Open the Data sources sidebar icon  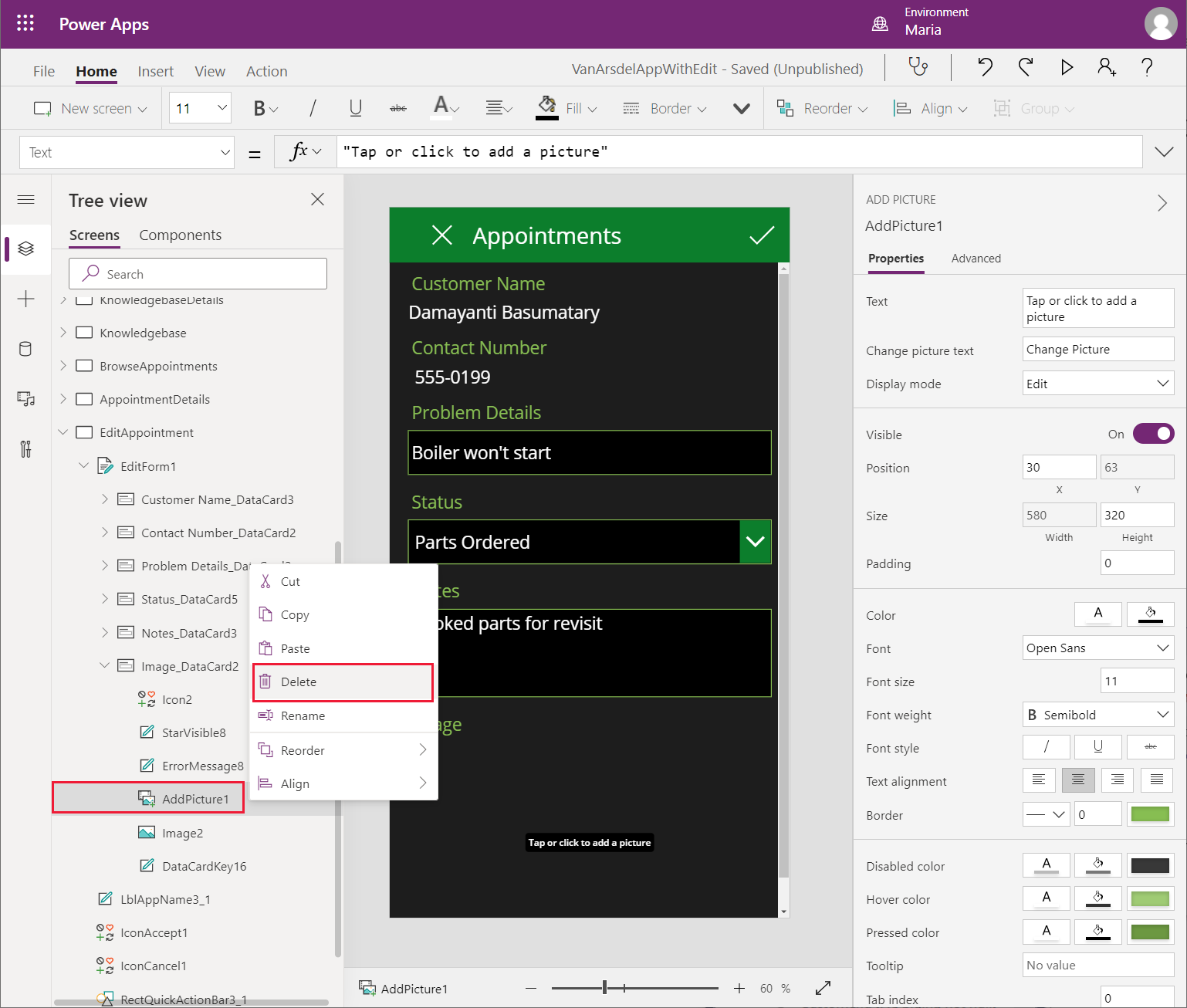pos(25,349)
